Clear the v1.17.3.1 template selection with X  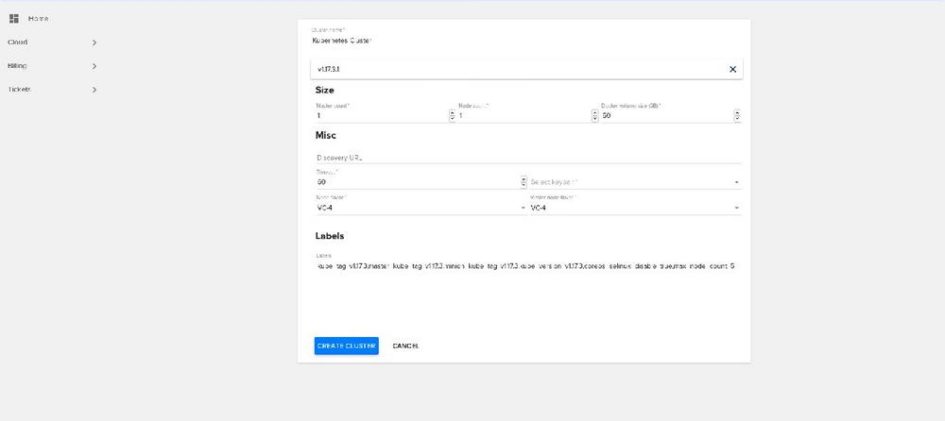coord(732,69)
